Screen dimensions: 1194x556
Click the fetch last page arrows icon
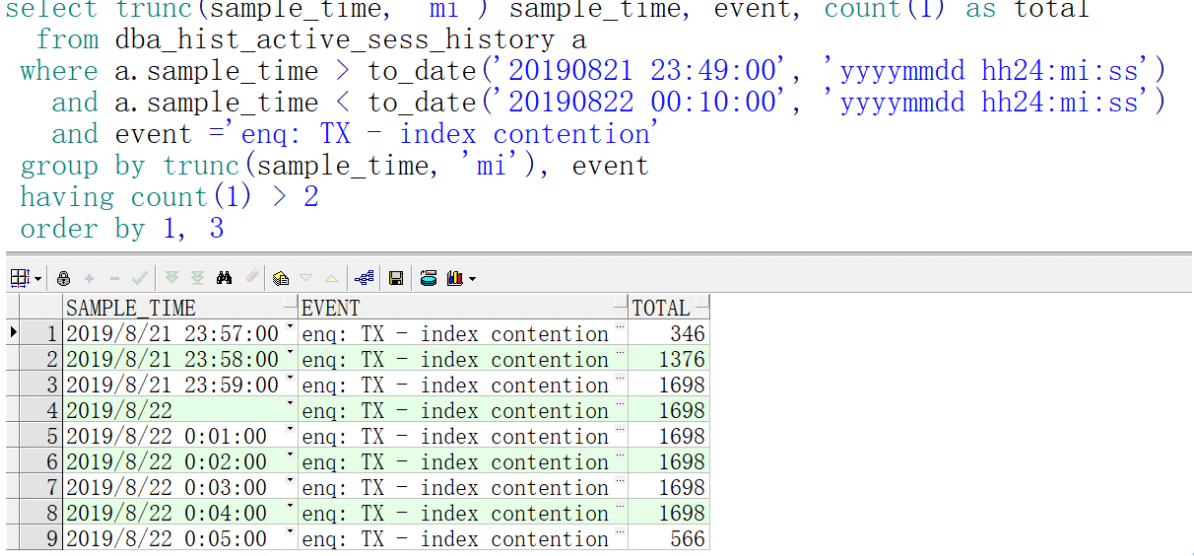coord(197,277)
